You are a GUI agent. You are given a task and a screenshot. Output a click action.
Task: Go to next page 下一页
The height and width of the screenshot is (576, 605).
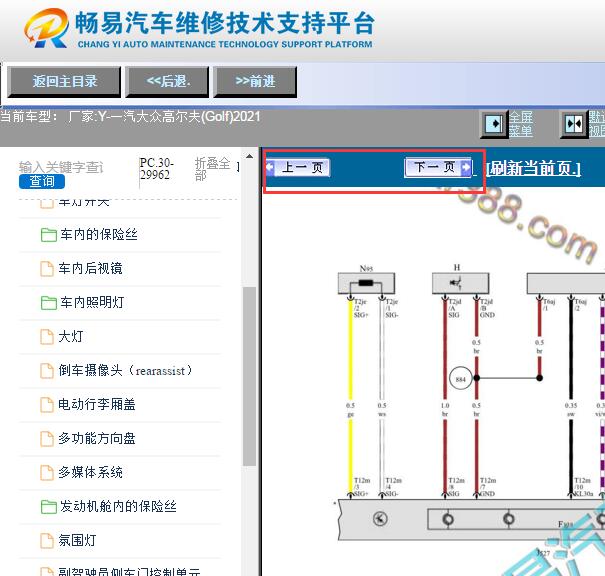(438, 167)
